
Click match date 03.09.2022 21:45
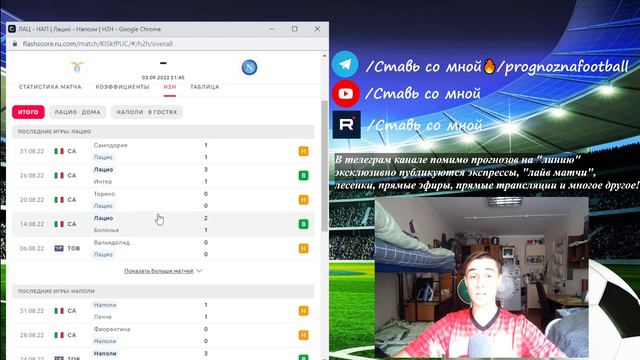pos(163,78)
